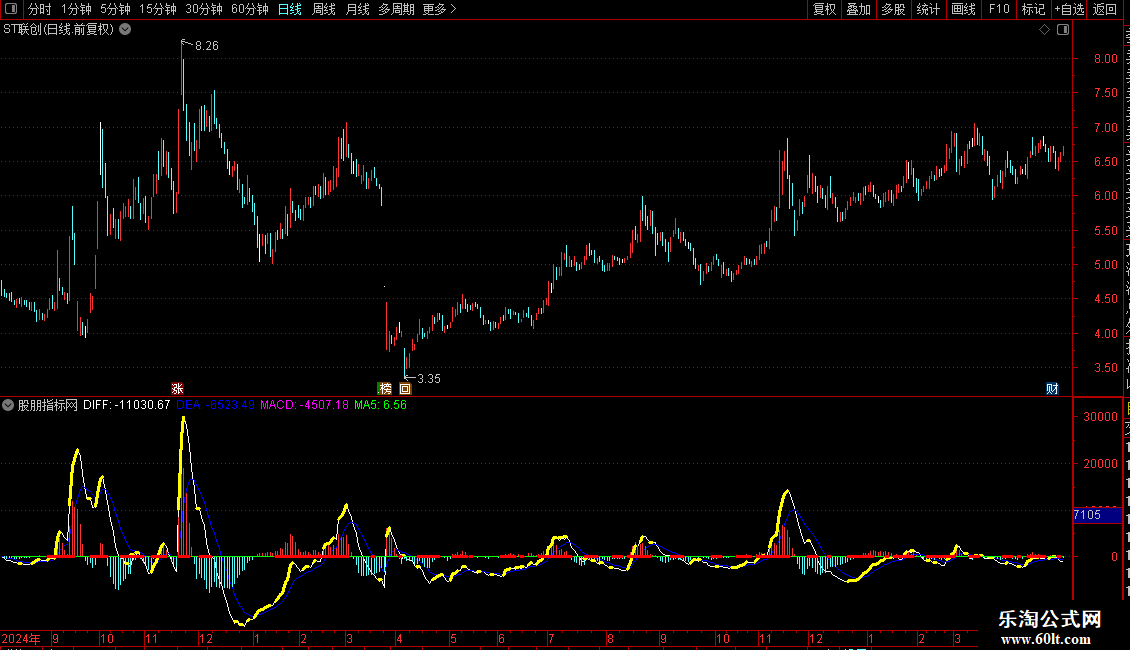Expand the 更多 periods menu
Image resolution: width=1130 pixels, height=650 pixels.
pos(439,9)
